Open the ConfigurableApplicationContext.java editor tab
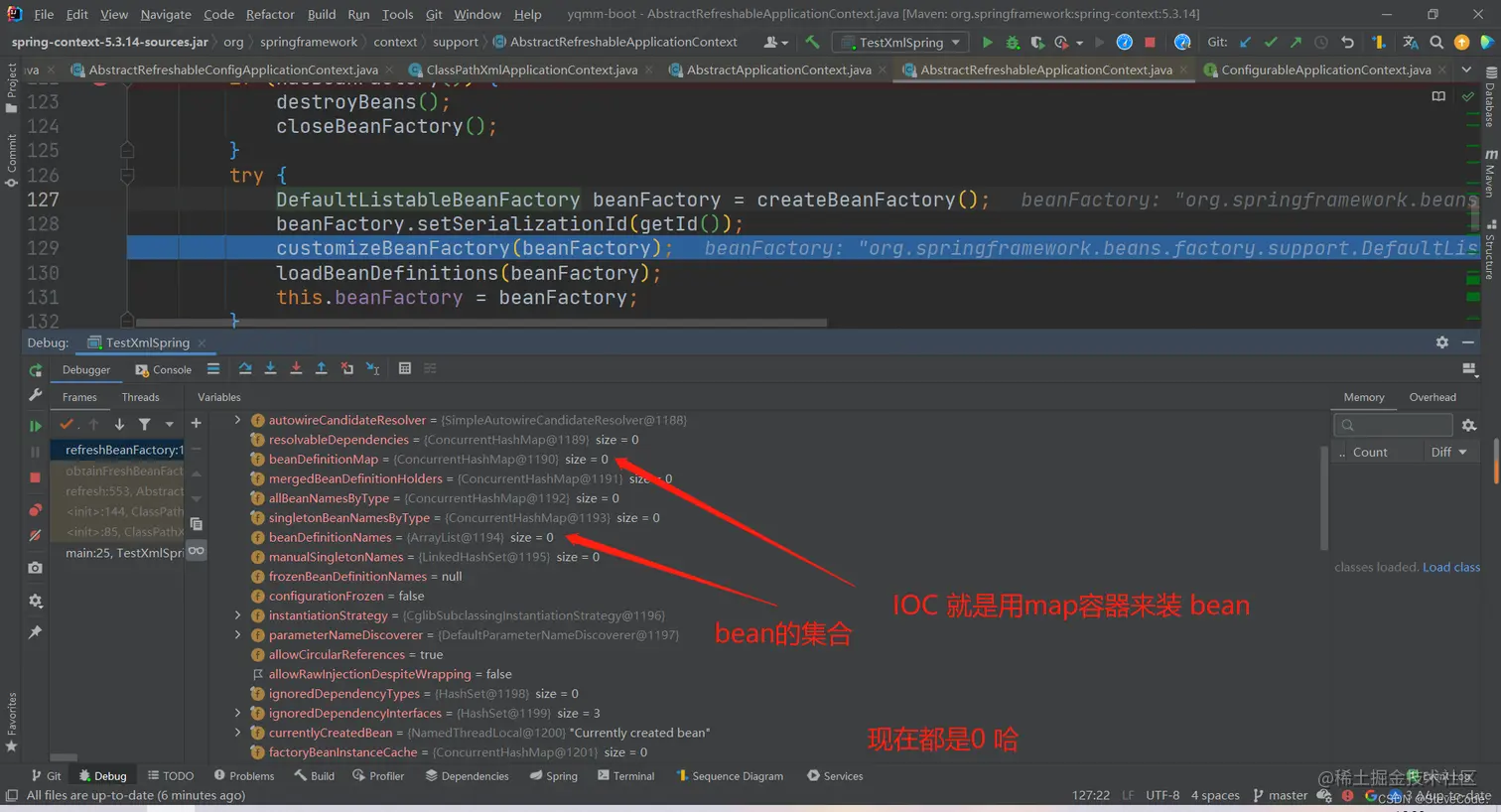 tap(1325, 69)
